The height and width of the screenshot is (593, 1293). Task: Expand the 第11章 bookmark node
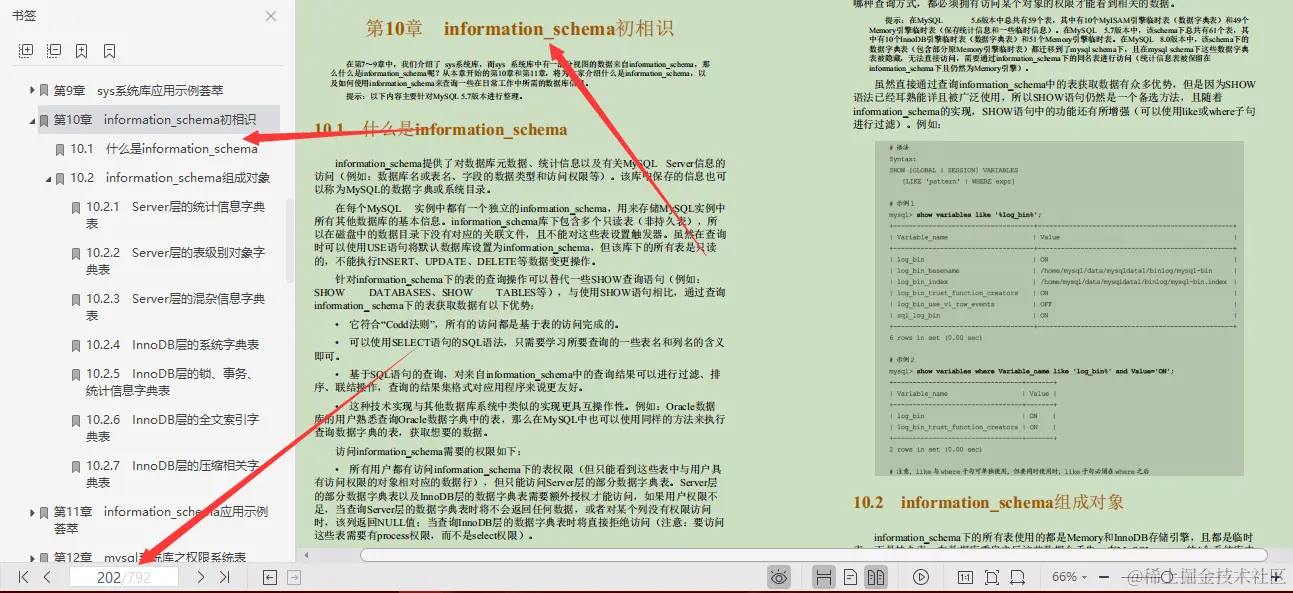[x=32, y=511]
